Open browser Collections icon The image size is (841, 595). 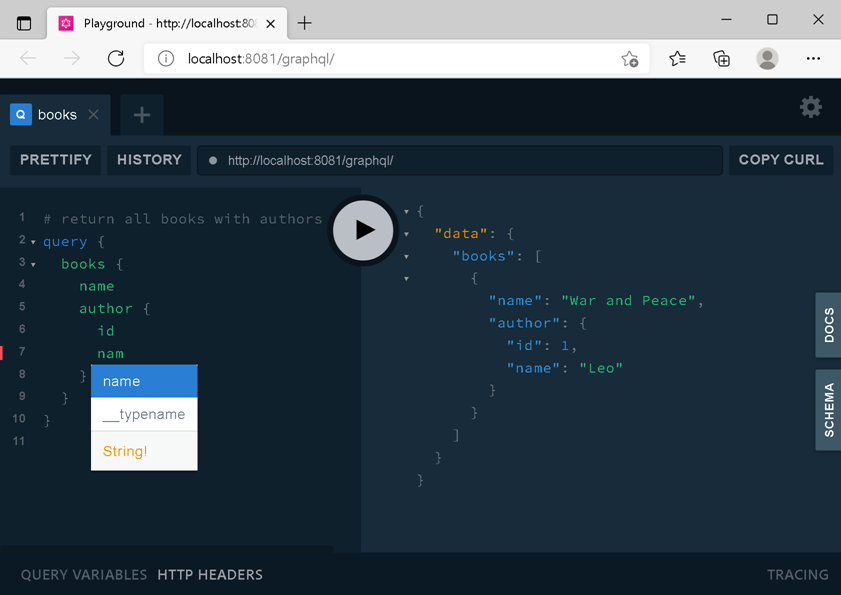(721, 58)
